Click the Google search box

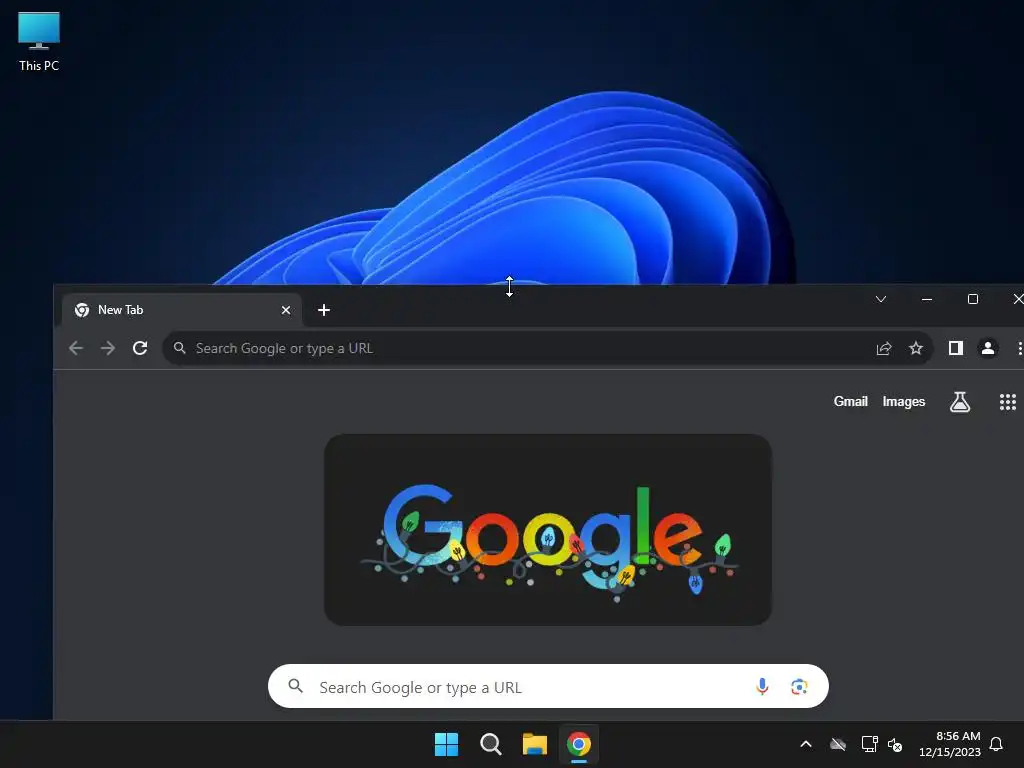[x=548, y=686]
